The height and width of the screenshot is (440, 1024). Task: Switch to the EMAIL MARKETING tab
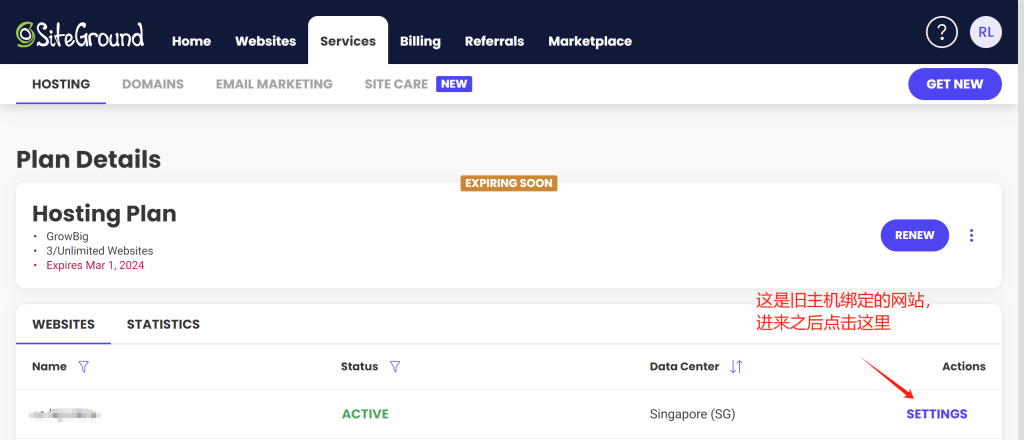click(274, 84)
